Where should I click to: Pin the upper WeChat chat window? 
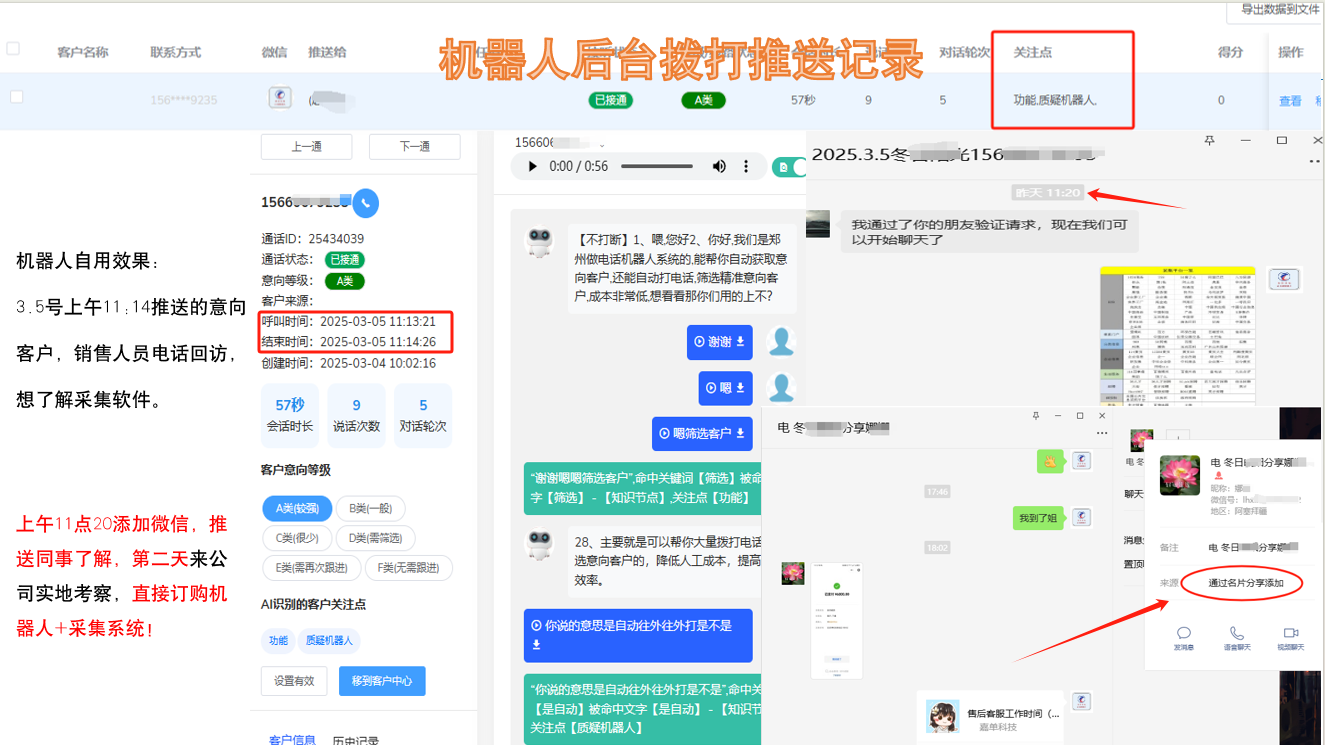(x=1209, y=141)
